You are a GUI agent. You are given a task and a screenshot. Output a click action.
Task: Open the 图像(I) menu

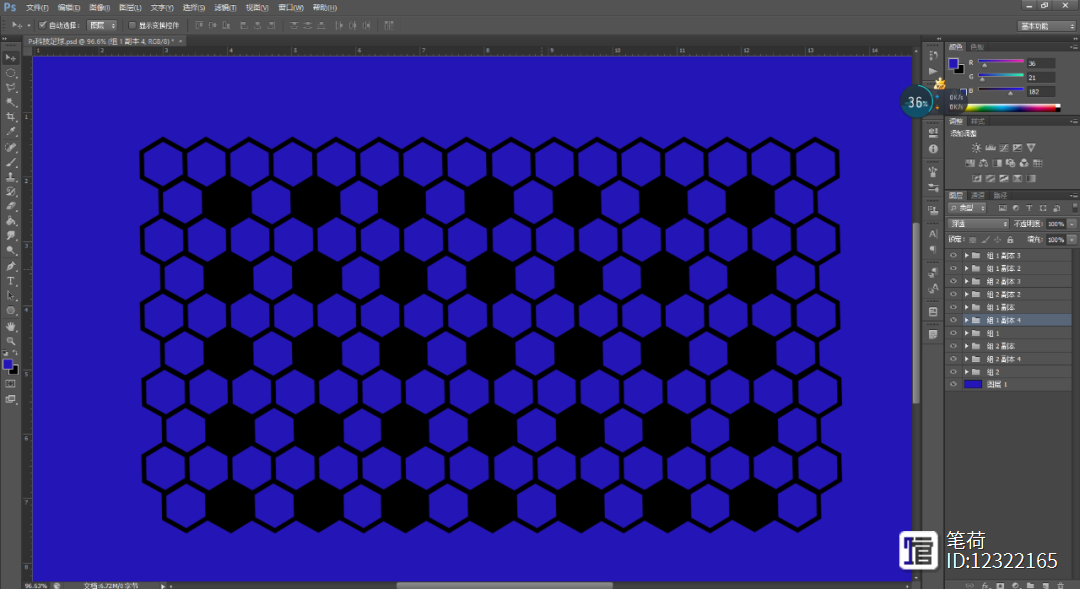pos(99,8)
